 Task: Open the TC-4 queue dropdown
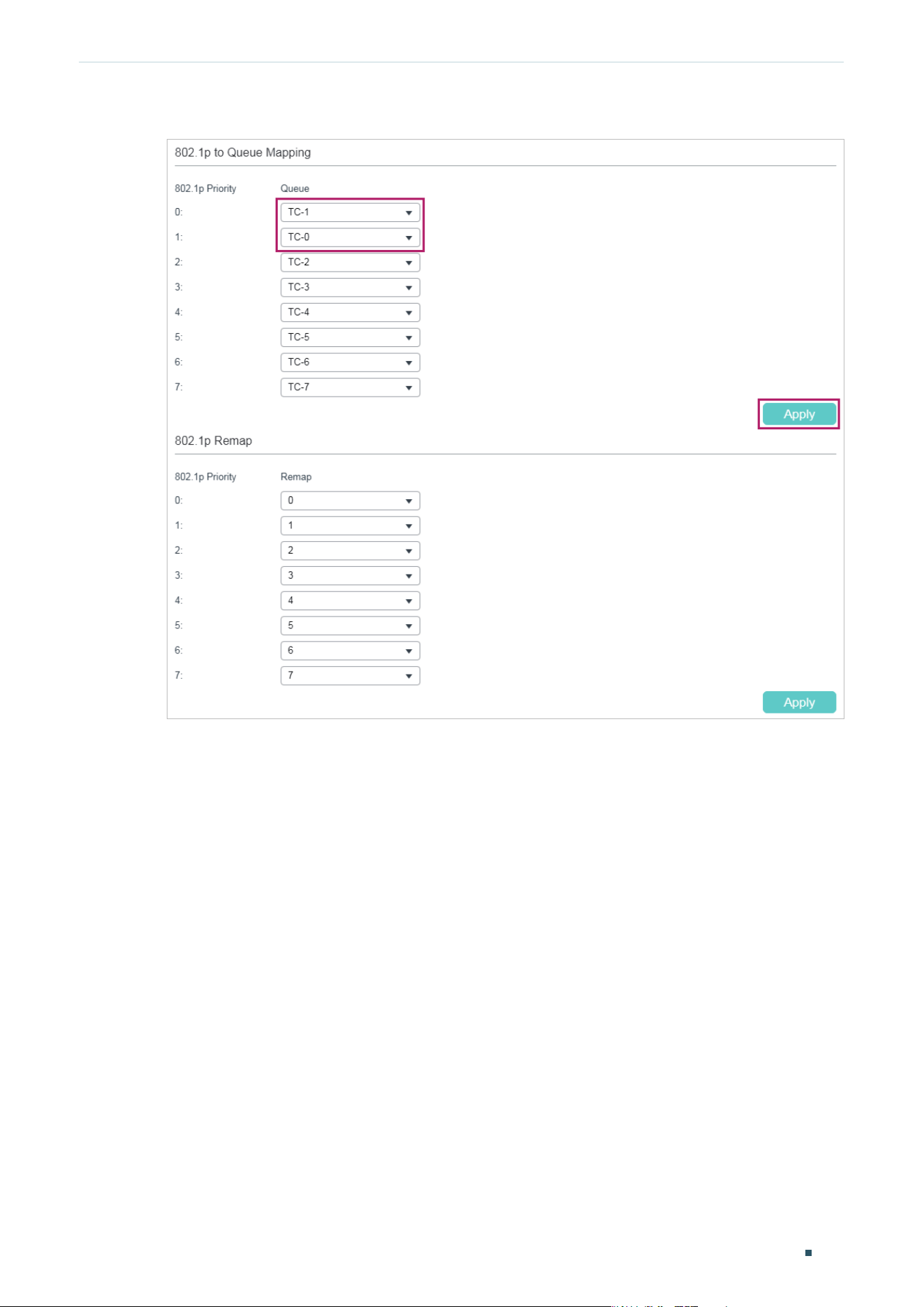point(350,313)
